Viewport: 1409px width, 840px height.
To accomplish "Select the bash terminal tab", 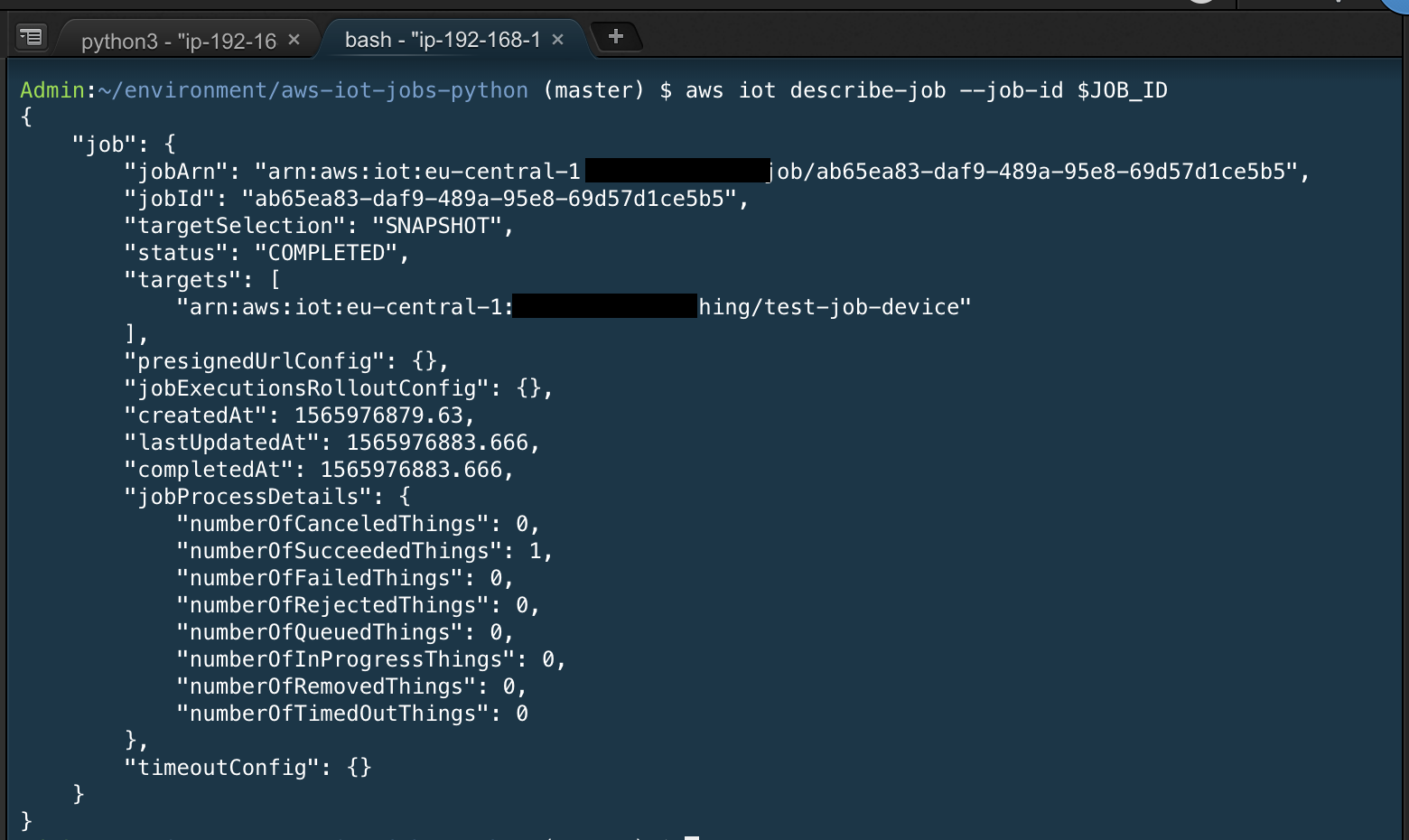I will [443, 40].
